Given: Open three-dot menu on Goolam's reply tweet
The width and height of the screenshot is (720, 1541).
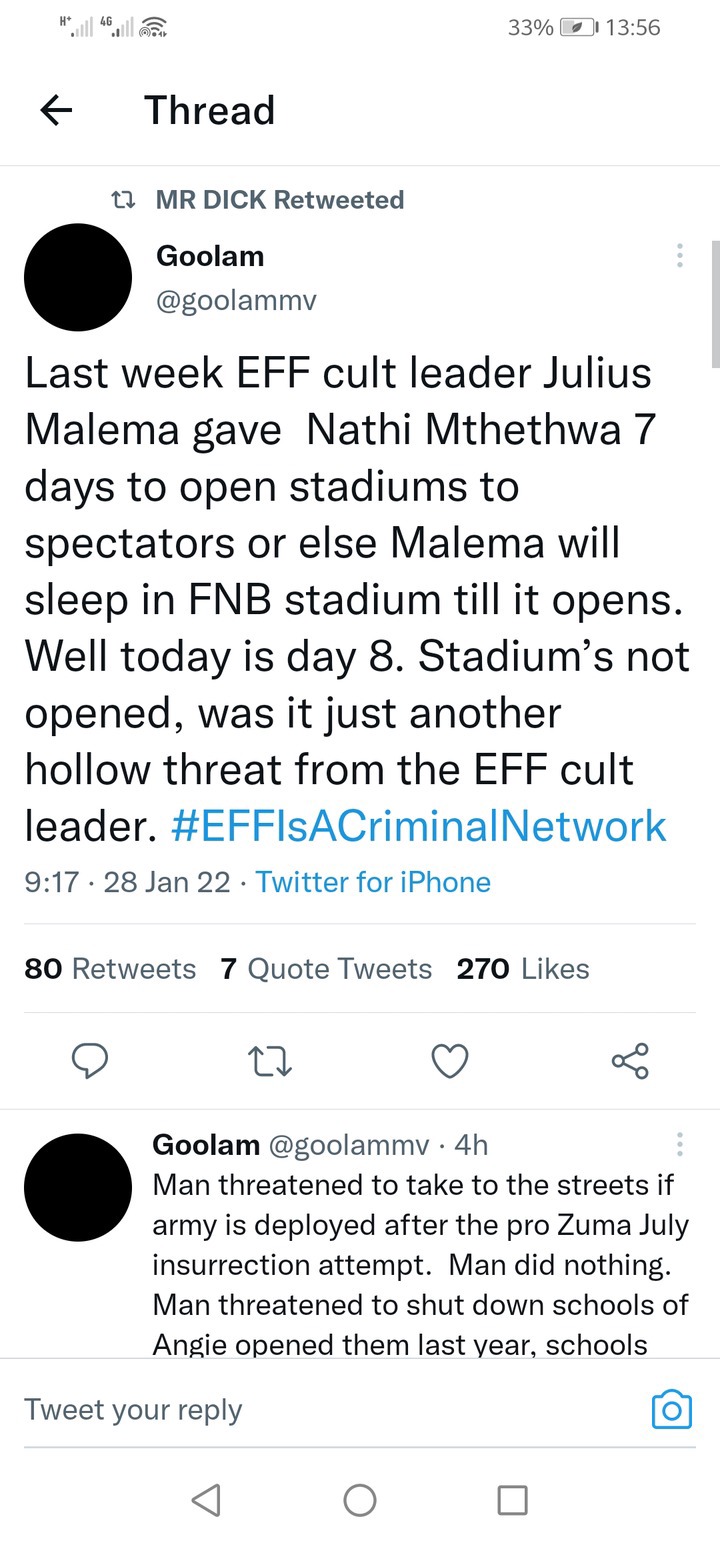Looking at the screenshot, I should click(679, 1144).
